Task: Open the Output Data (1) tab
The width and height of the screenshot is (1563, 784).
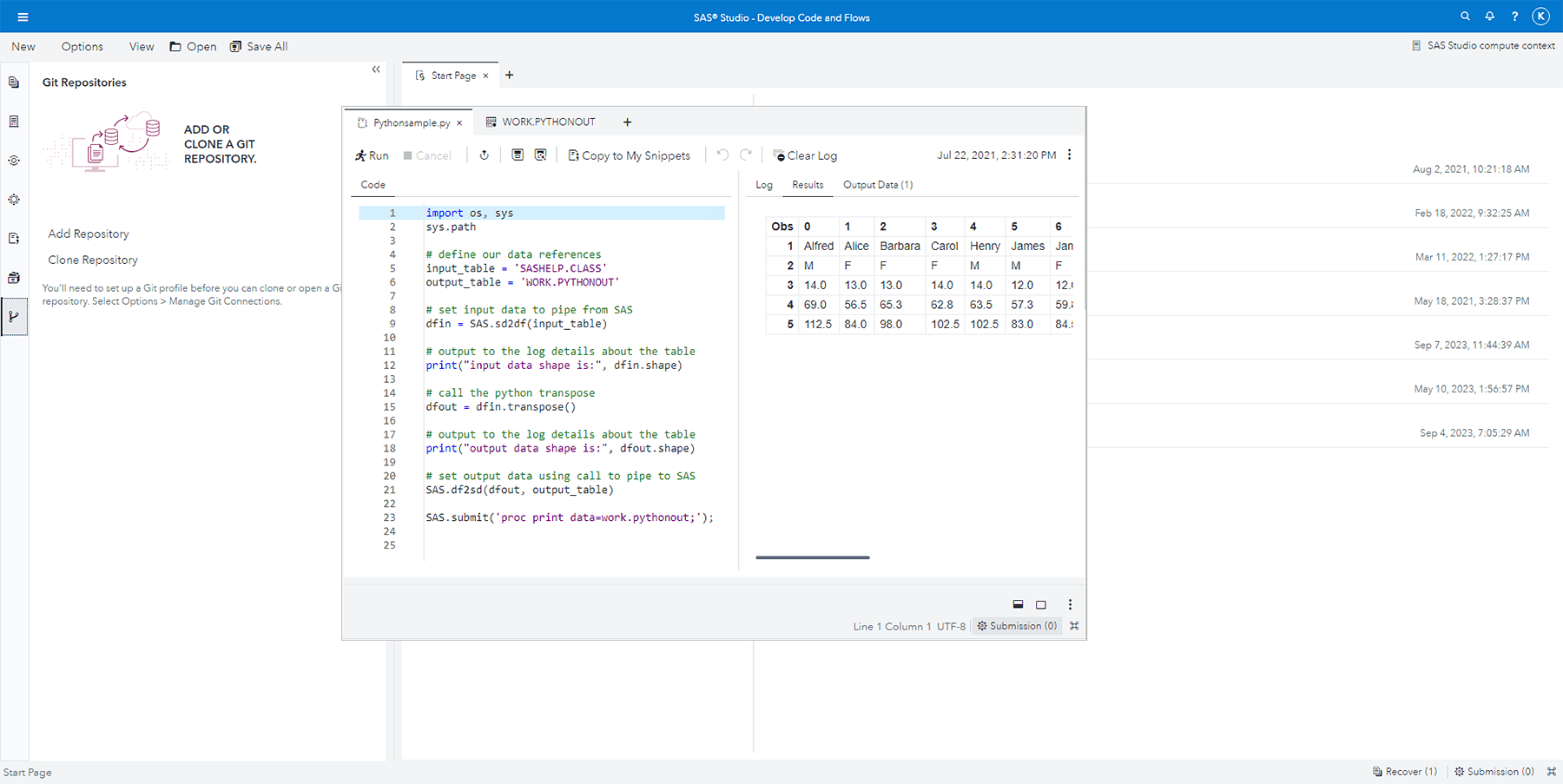Action: [878, 185]
